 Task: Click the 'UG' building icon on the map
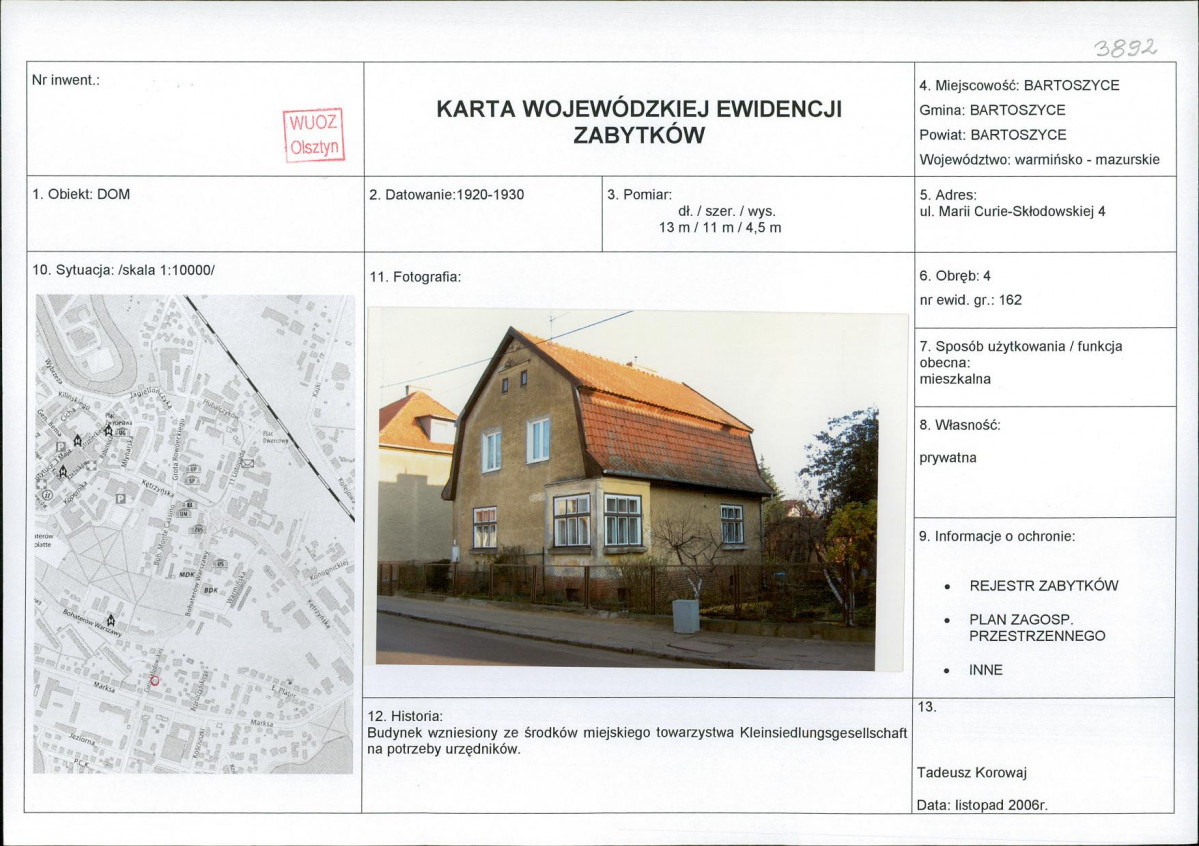pos(122,432)
